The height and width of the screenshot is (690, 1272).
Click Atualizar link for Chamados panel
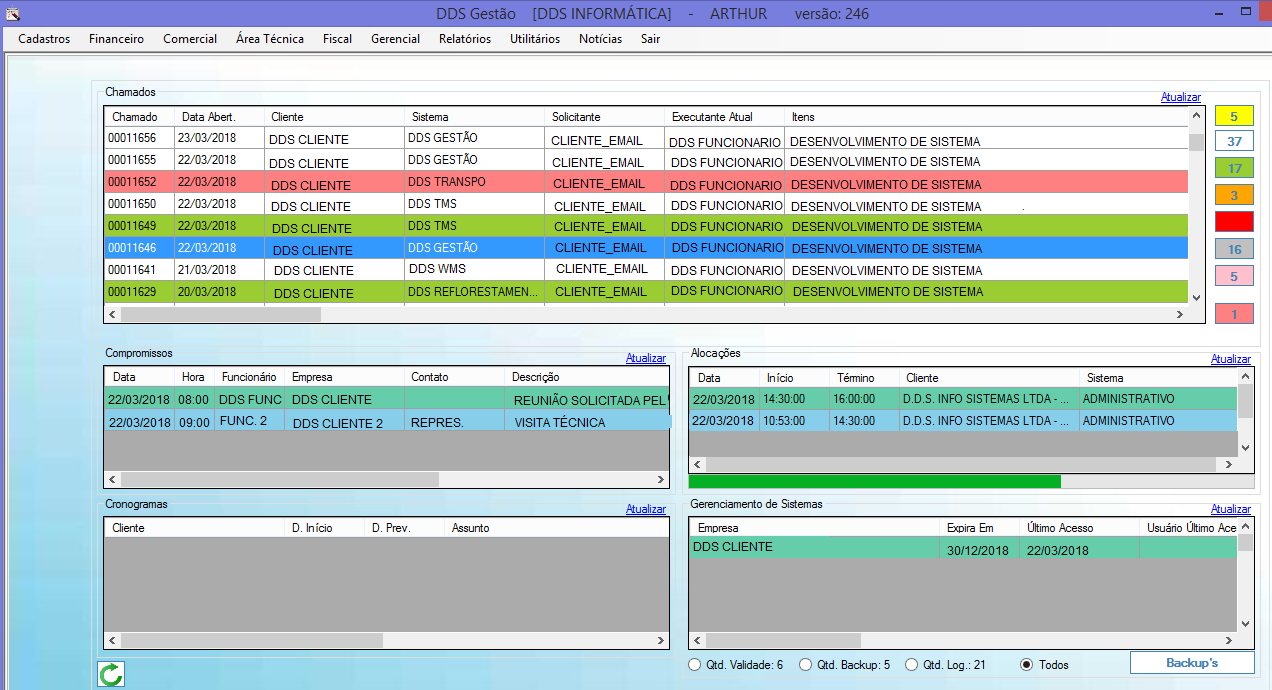[x=1180, y=97]
